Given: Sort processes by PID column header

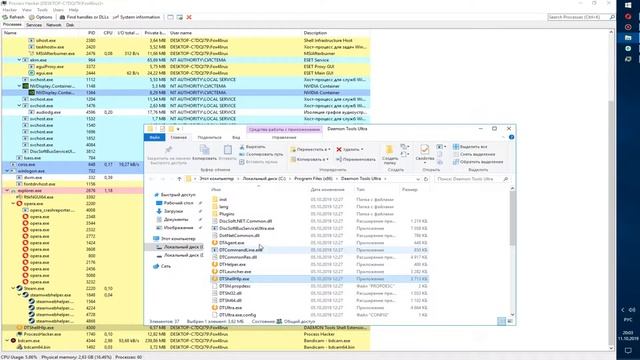Looking at the screenshot, I should [91, 33].
